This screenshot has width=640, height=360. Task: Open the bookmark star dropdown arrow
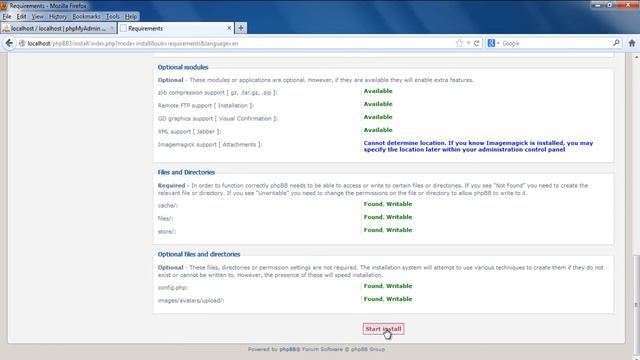pos(468,43)
